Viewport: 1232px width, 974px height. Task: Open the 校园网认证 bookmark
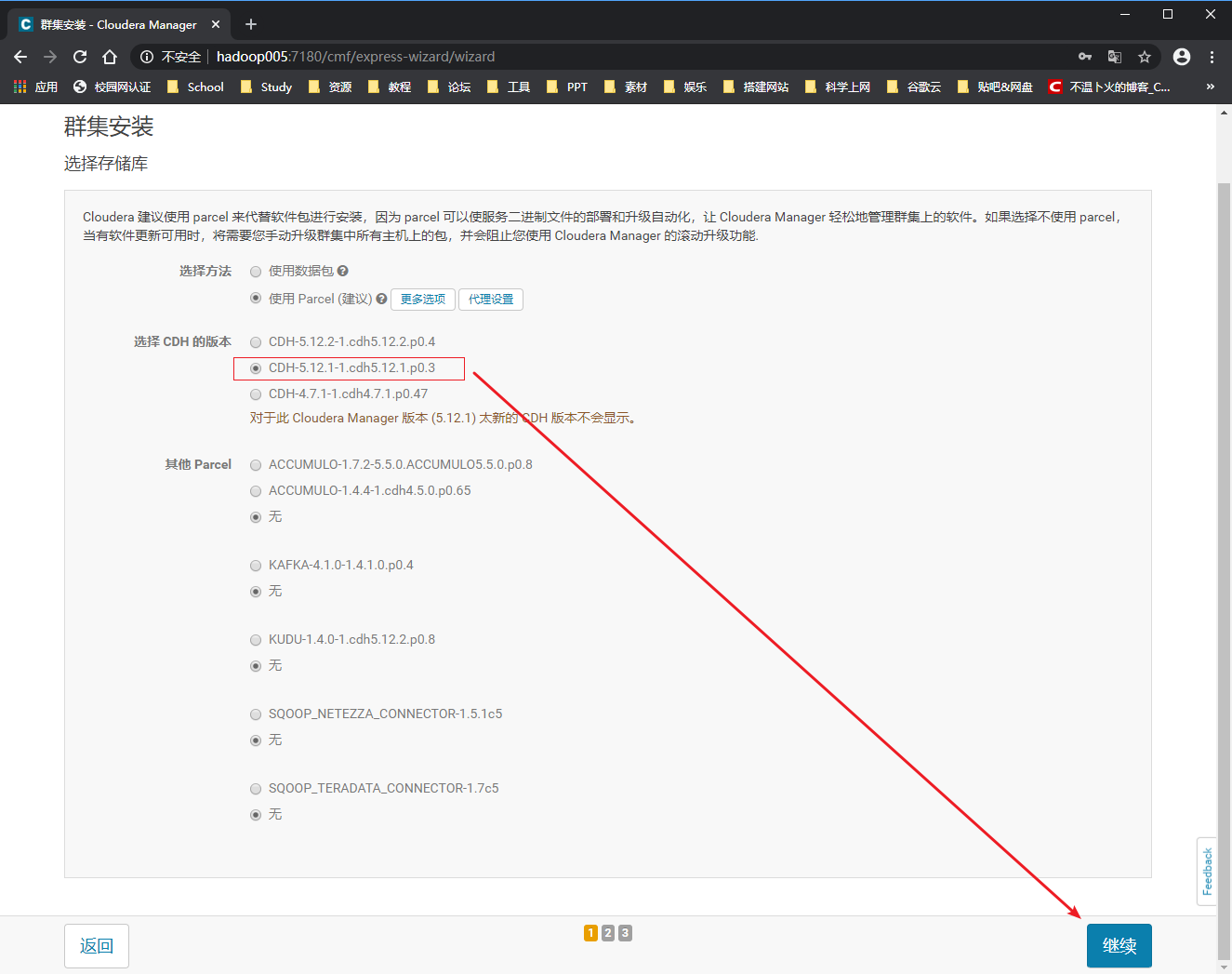(x=112, y=87)
